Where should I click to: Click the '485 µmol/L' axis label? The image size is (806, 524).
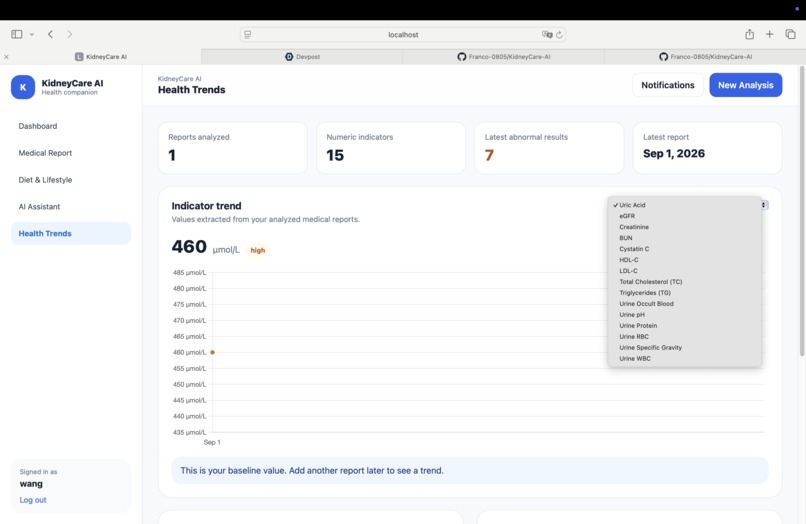189,273
